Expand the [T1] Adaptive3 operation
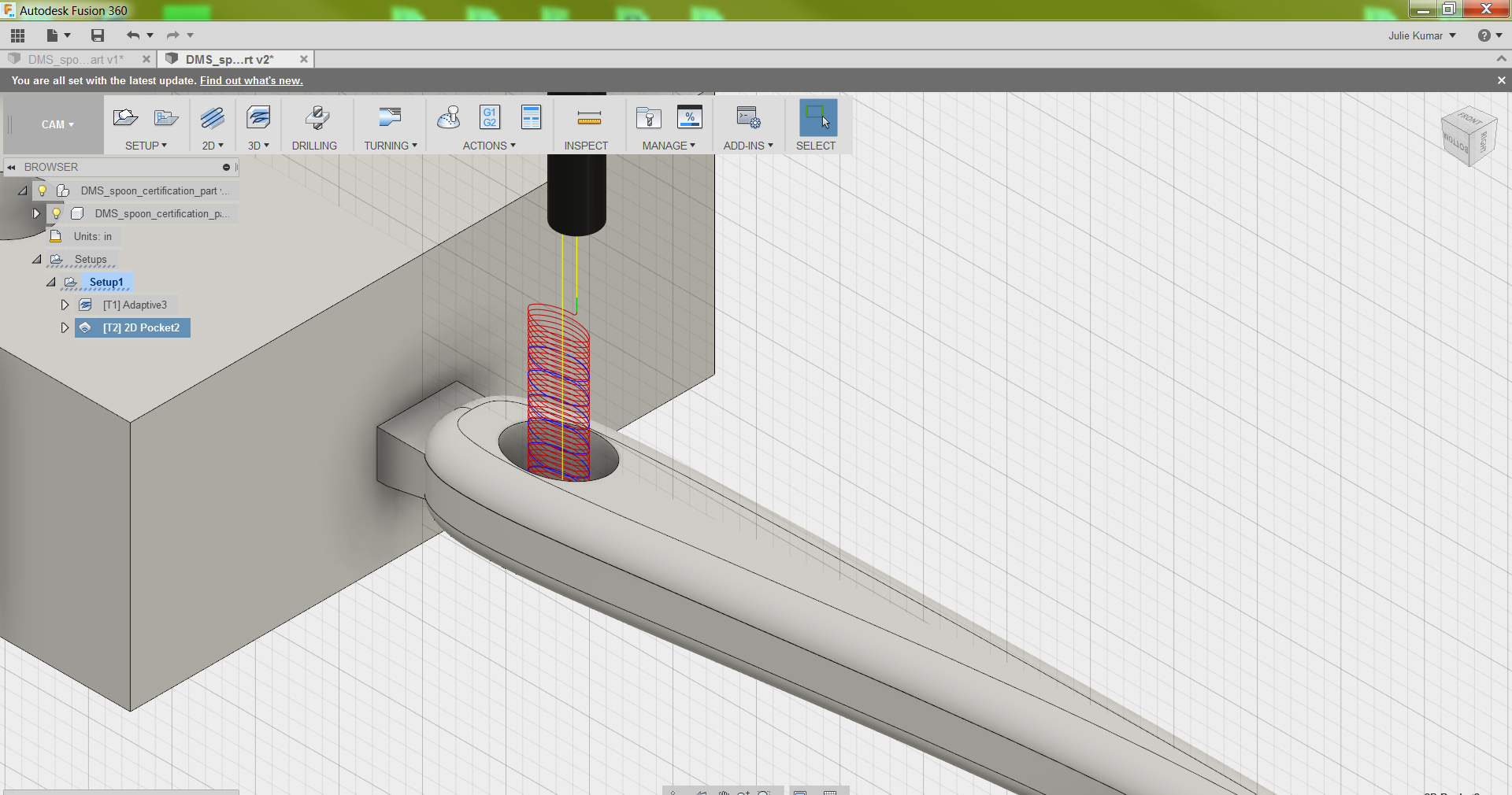 (x=65, y=305)
